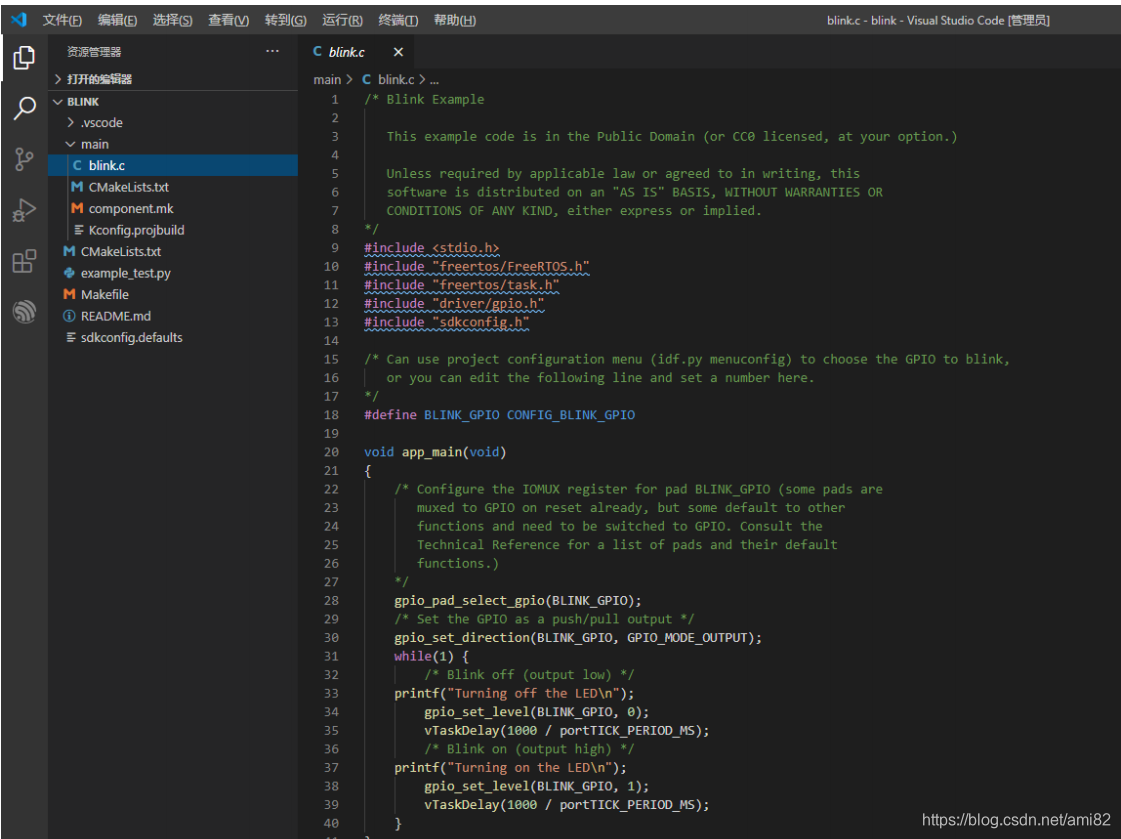Close the blink.c editor tab
This screenshot has height=839, width=1121.
click(x=398, y=52)
